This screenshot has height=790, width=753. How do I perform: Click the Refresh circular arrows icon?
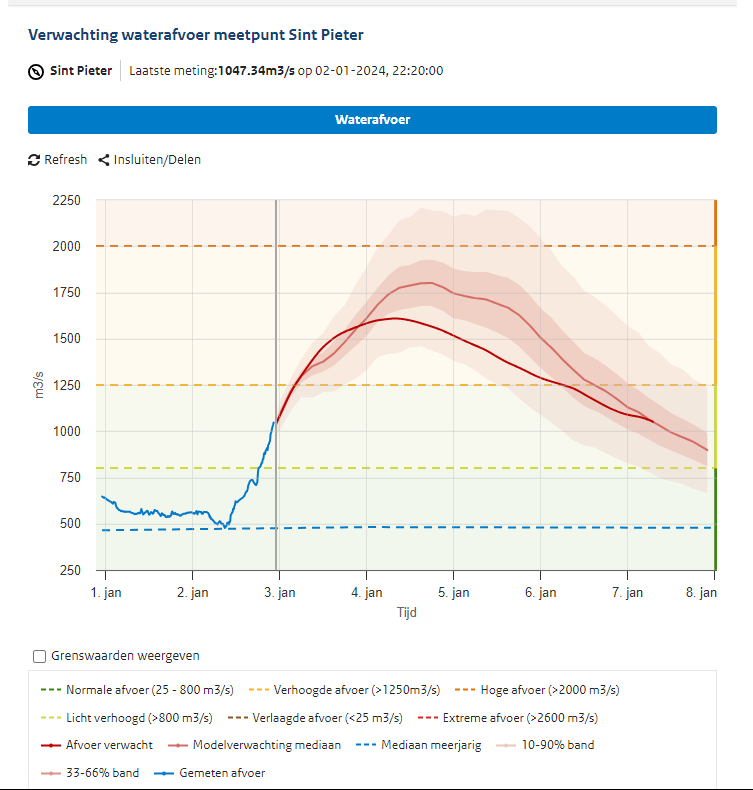(x=34, y=160)
